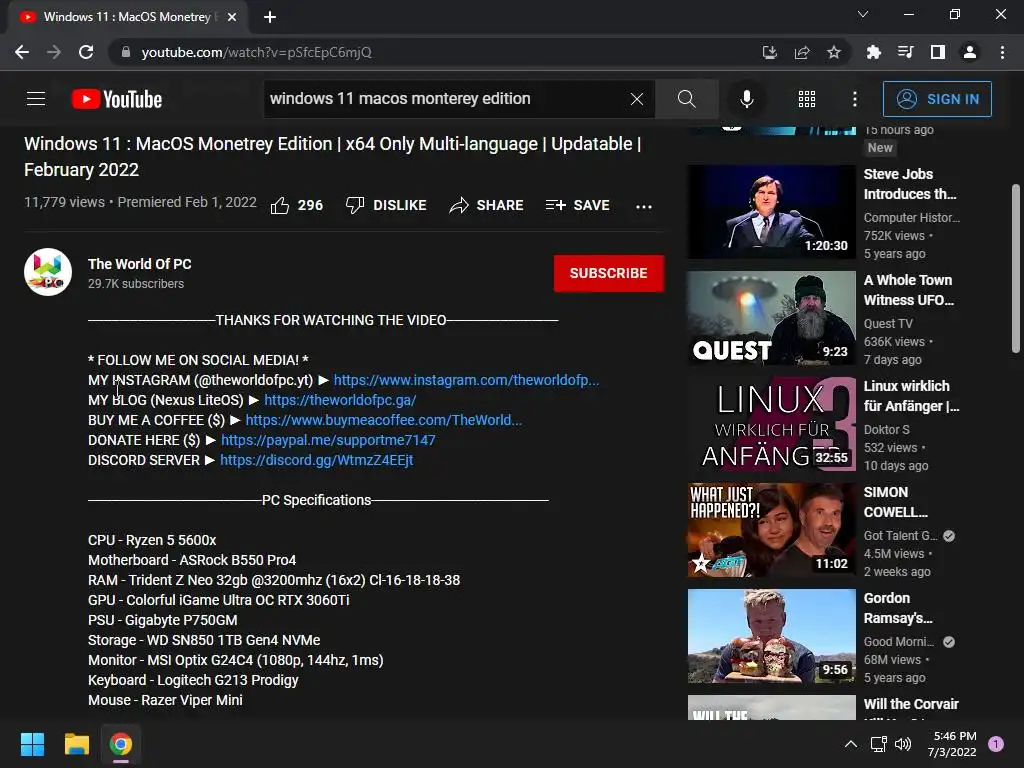This screenshot has height=768, width=1024.
Task: Open the Instagram link in description
Action: point(466,380)
